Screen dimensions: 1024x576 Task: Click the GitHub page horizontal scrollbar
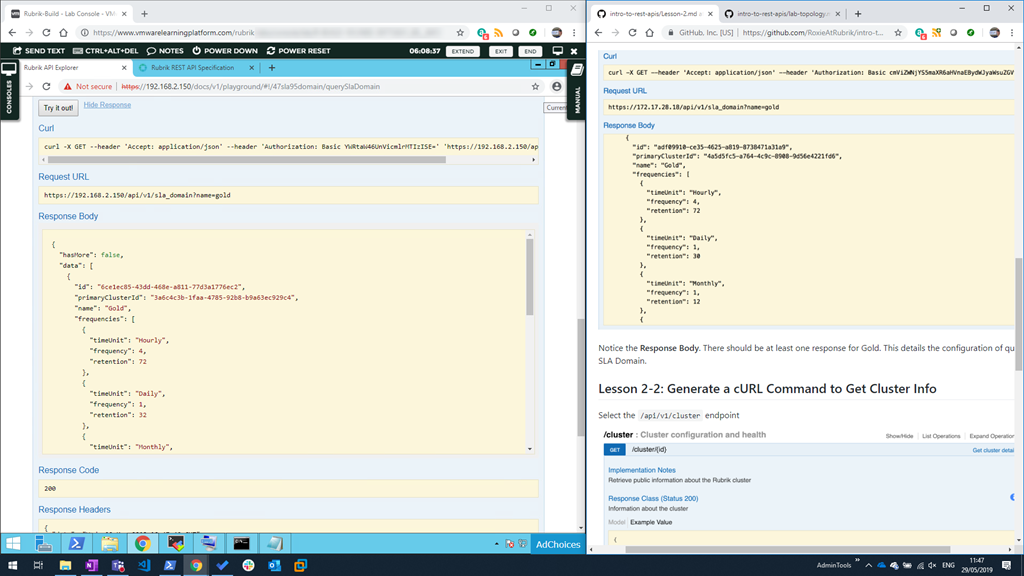pos(788,549)
